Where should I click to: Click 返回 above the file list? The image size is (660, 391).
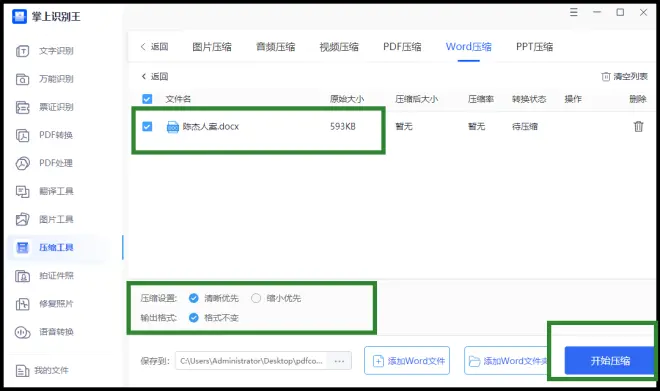154,76
